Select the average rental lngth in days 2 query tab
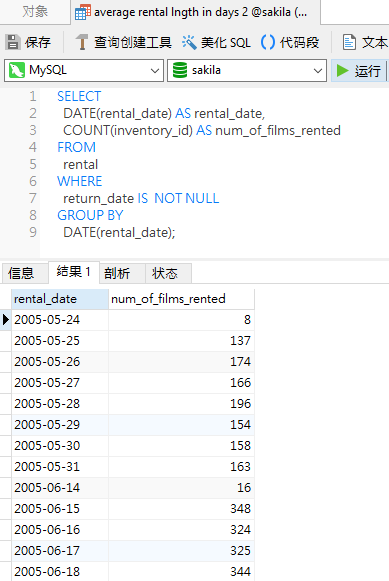 pos(196,12)
